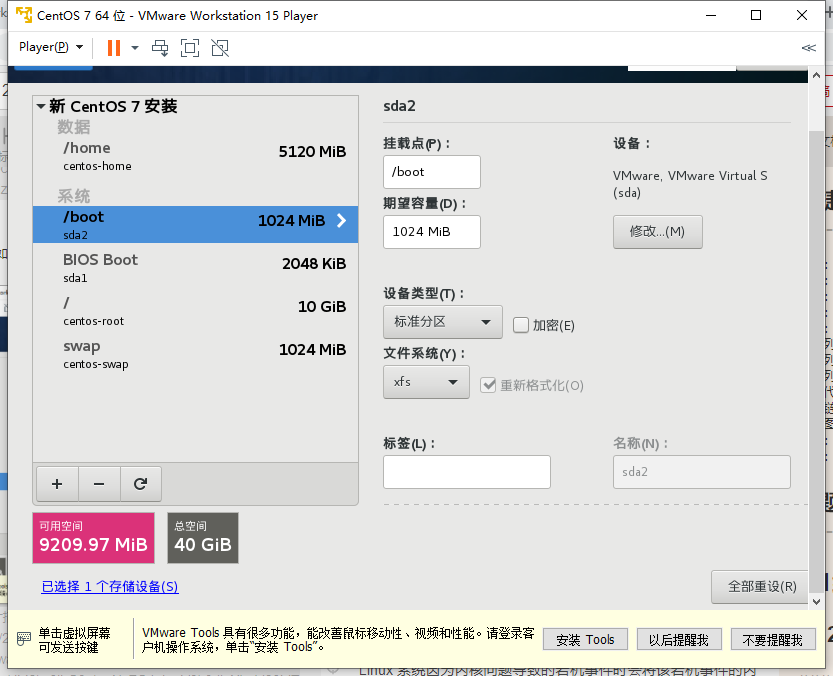Open the file system xfs dropdown
833x676 pixels.
coord(426,382)
